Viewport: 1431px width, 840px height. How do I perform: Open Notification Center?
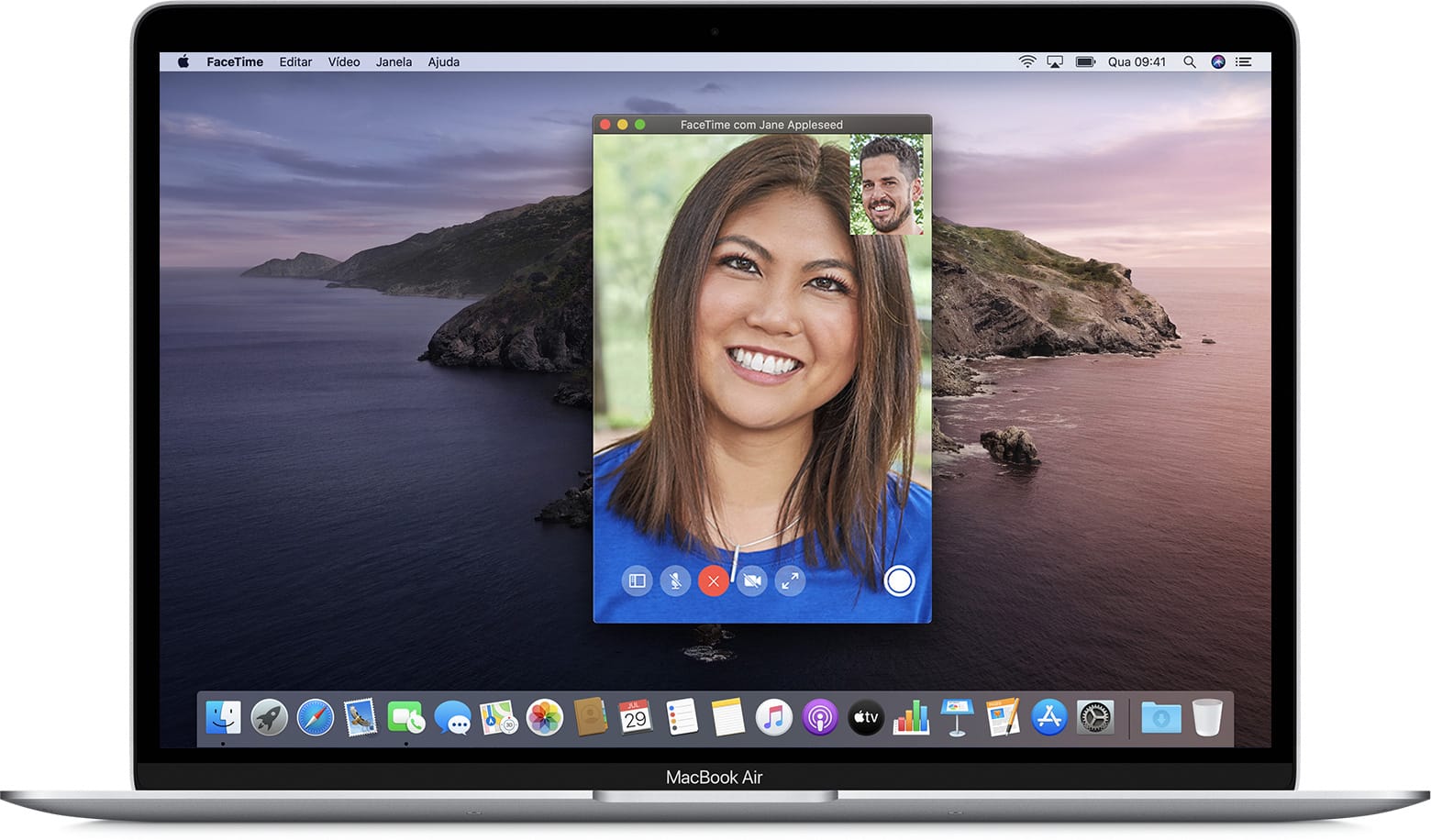(1244, 61)
